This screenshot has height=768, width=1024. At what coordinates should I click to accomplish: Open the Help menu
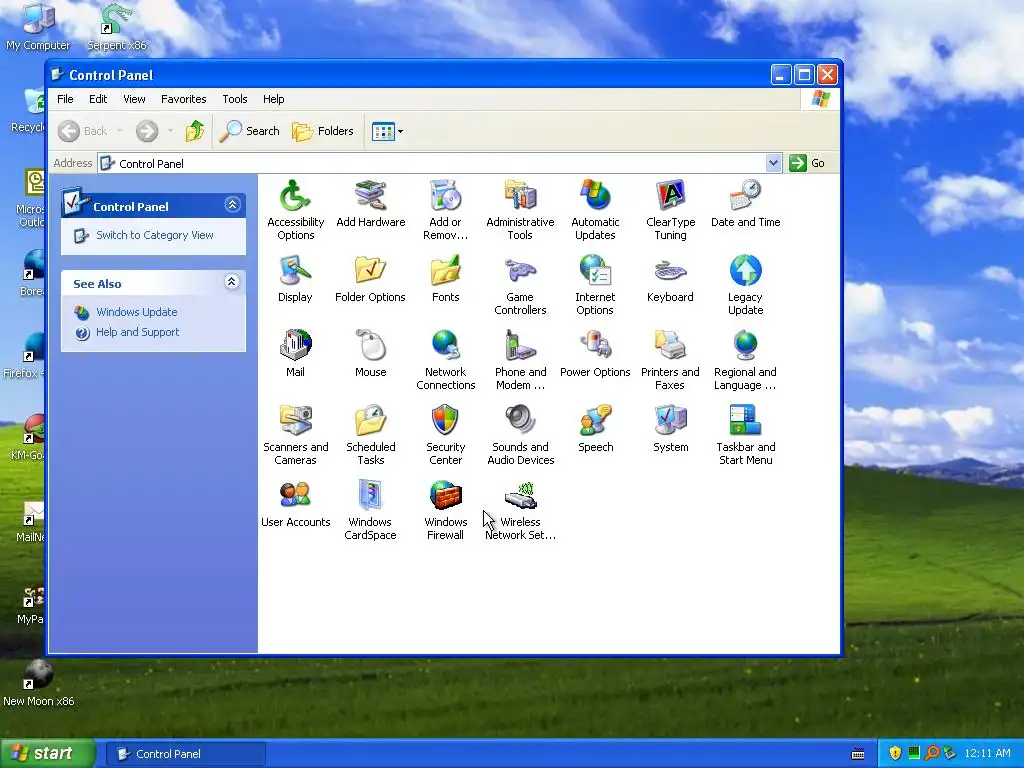(x=274, y=99)
